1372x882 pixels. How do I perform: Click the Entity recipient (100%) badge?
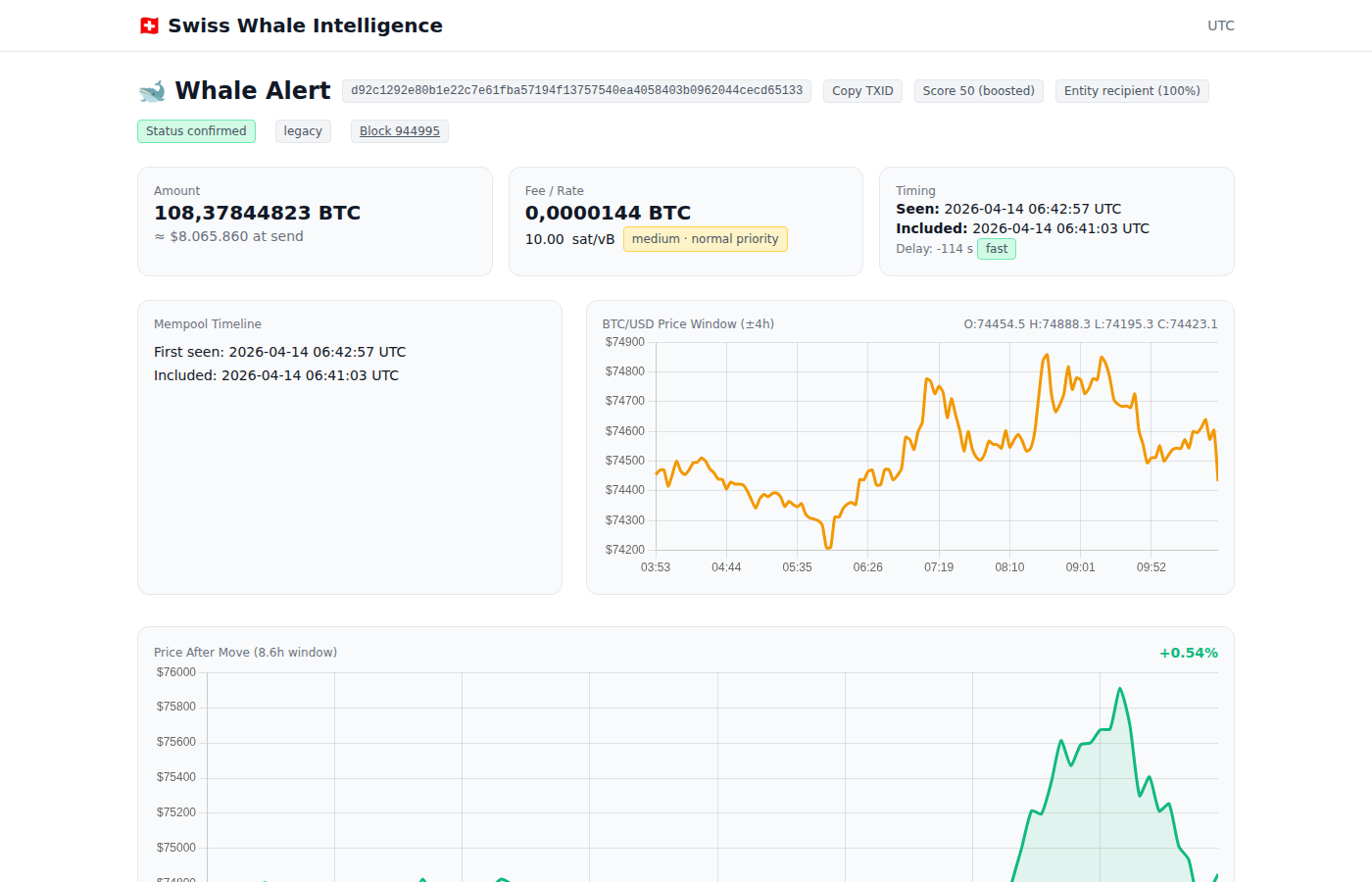tap(1132, 90)
